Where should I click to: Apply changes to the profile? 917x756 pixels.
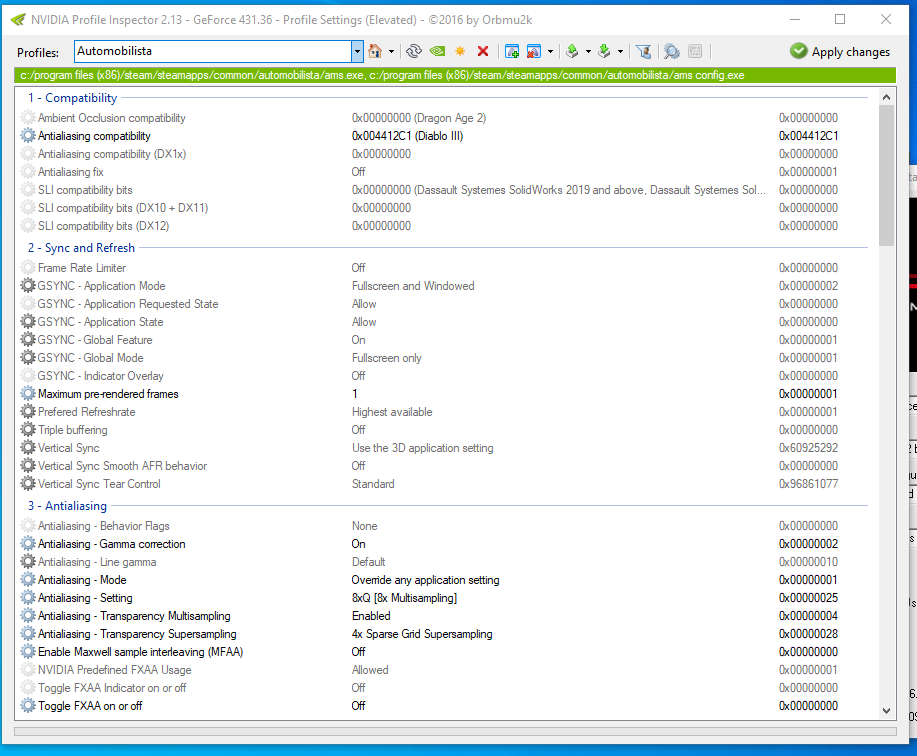pos(840,51)
